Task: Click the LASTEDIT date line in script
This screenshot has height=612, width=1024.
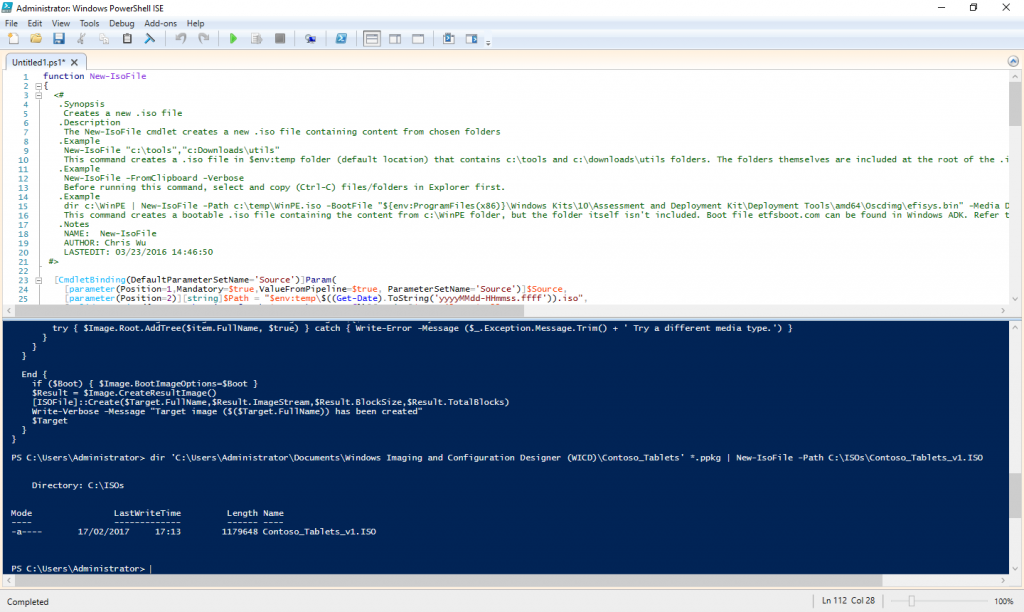Action: [x=138, y=252]
